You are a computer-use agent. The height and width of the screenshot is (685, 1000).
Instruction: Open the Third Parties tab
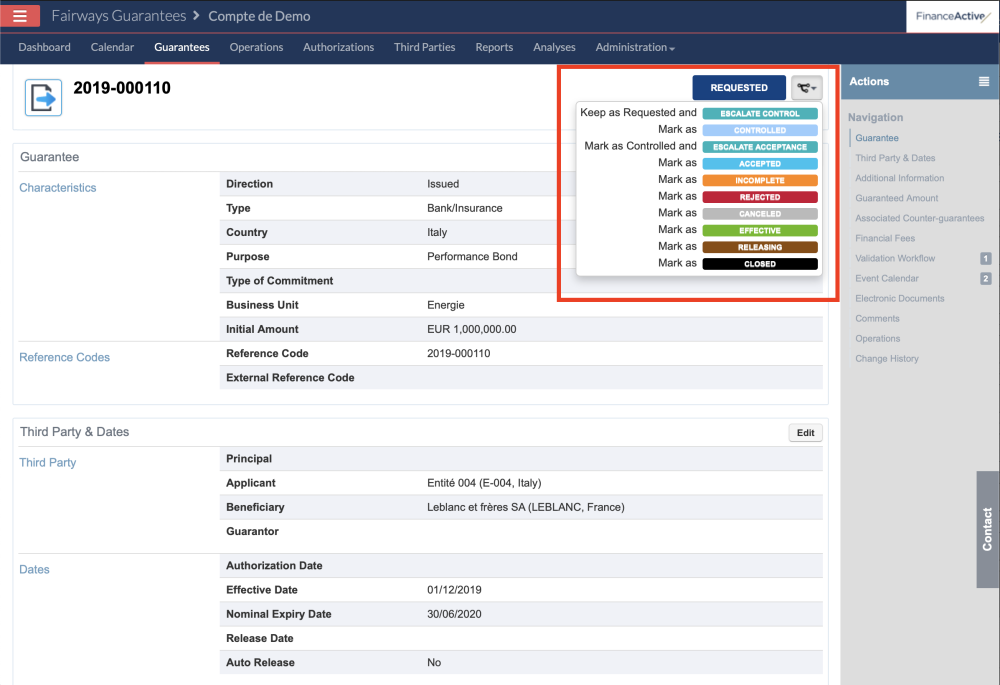425,47
